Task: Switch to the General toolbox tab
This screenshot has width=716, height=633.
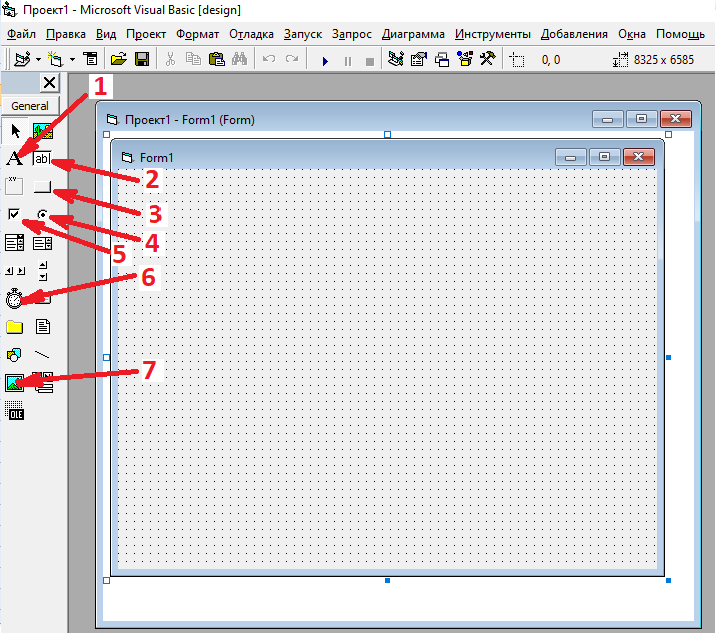Action: pos(30,106)
